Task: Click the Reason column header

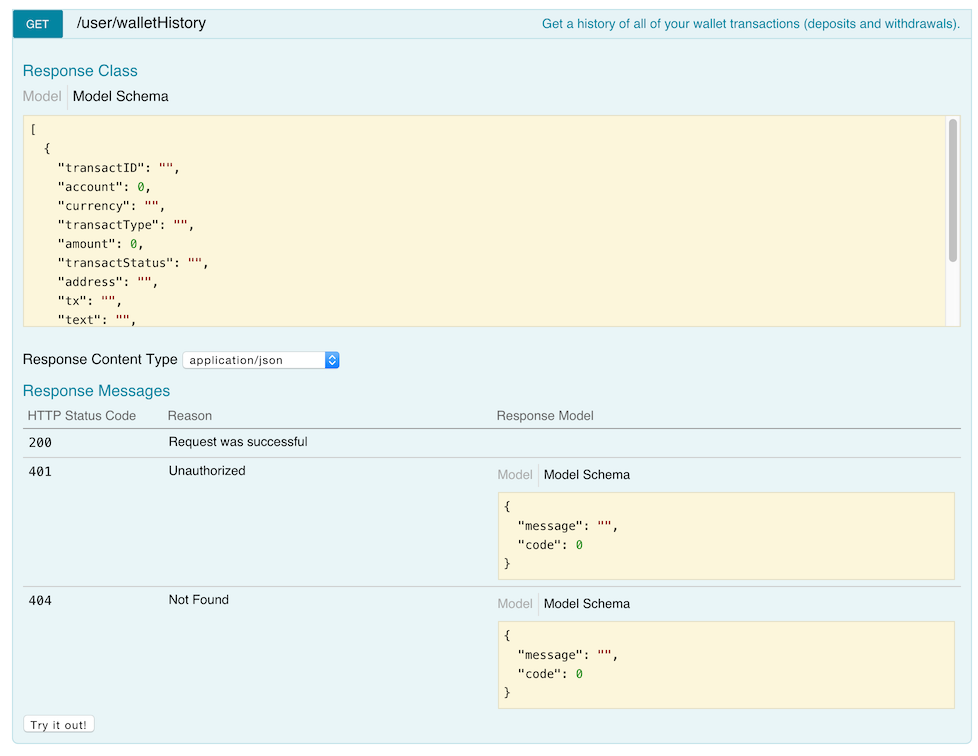Action: (x=190, y=415)
